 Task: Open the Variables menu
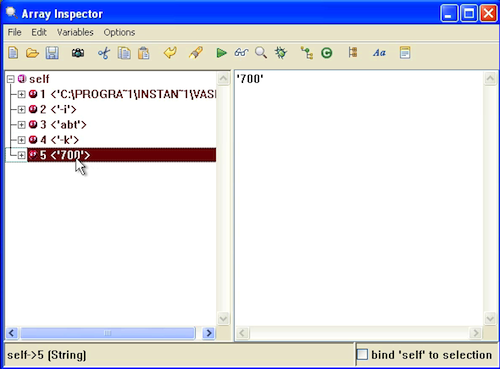tap(75, 32)
